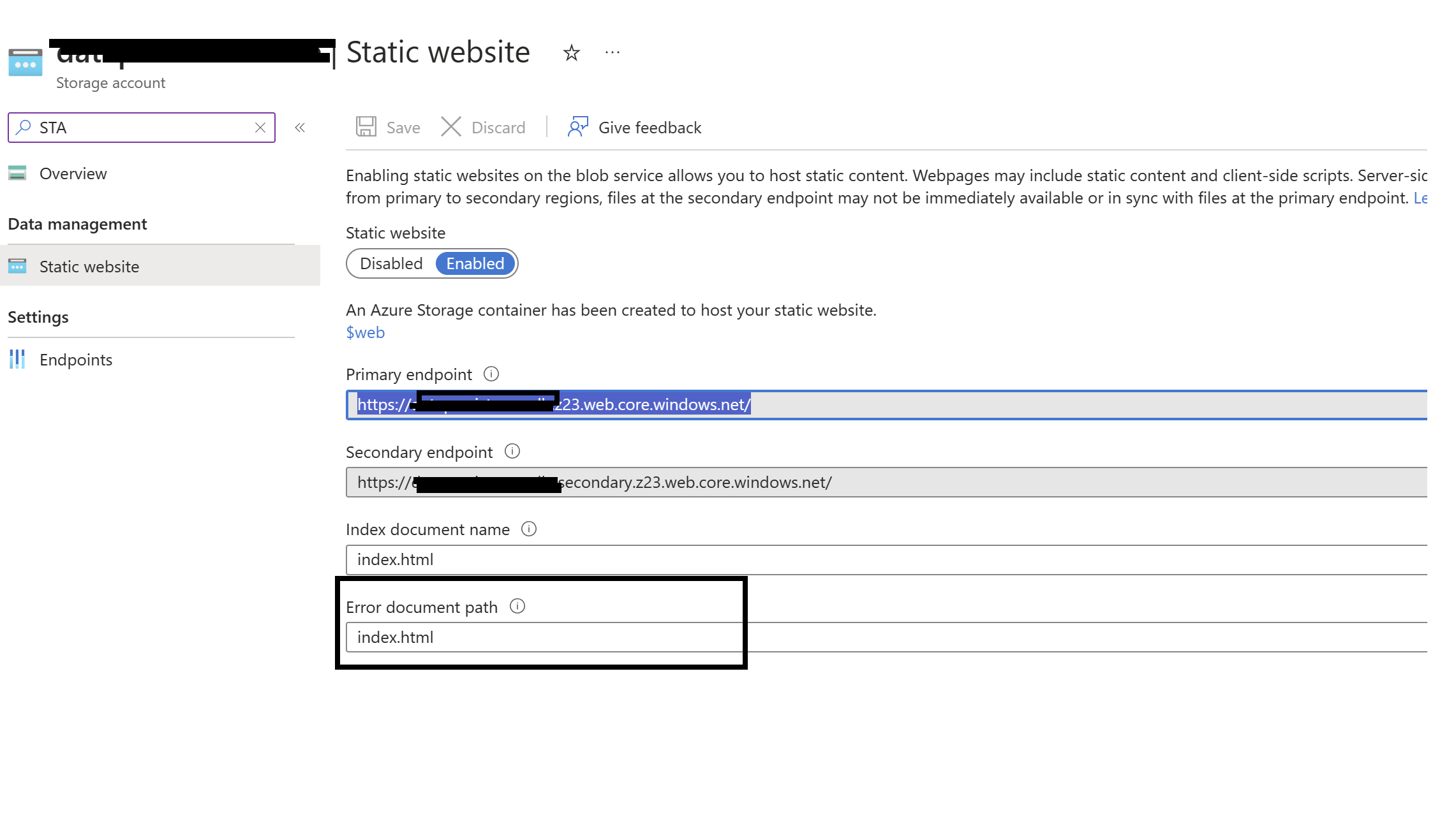Favorite this page with the star icon
Screen dimensions: 1456x817
click(x=572, y=52)
